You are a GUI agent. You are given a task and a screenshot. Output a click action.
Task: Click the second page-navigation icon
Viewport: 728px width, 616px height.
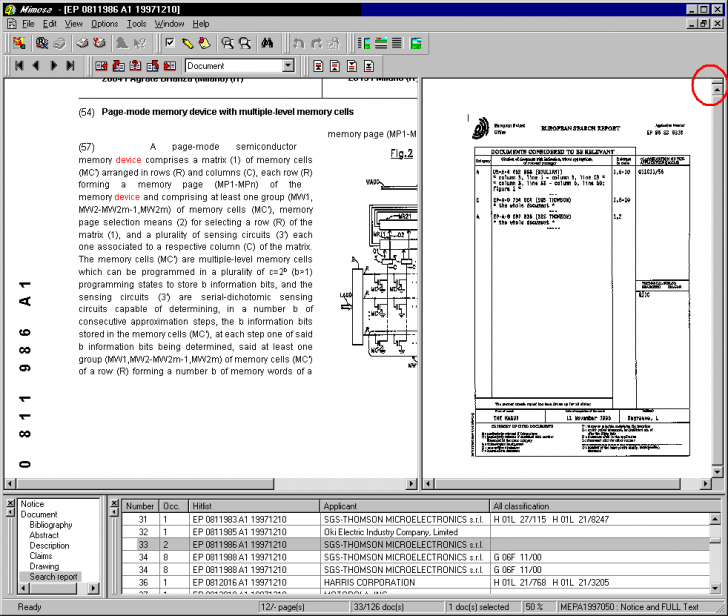point(335,66)
